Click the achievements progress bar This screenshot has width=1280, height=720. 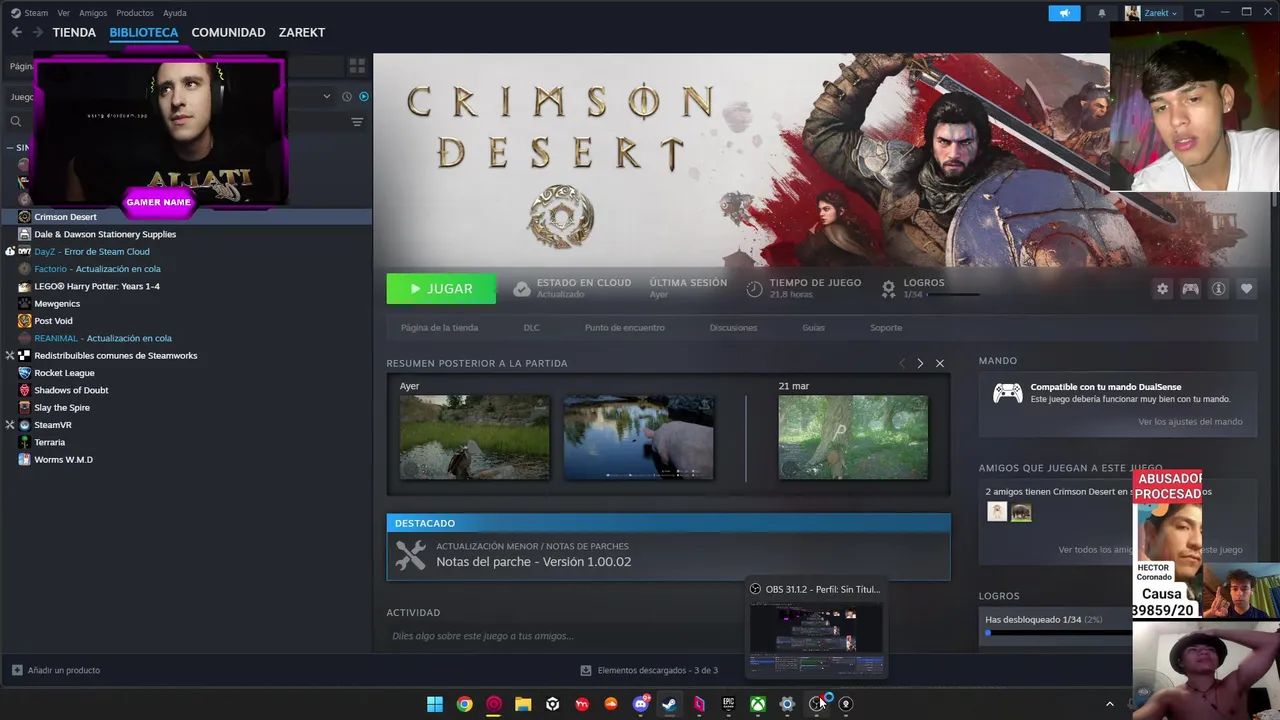pos(1058,632)
